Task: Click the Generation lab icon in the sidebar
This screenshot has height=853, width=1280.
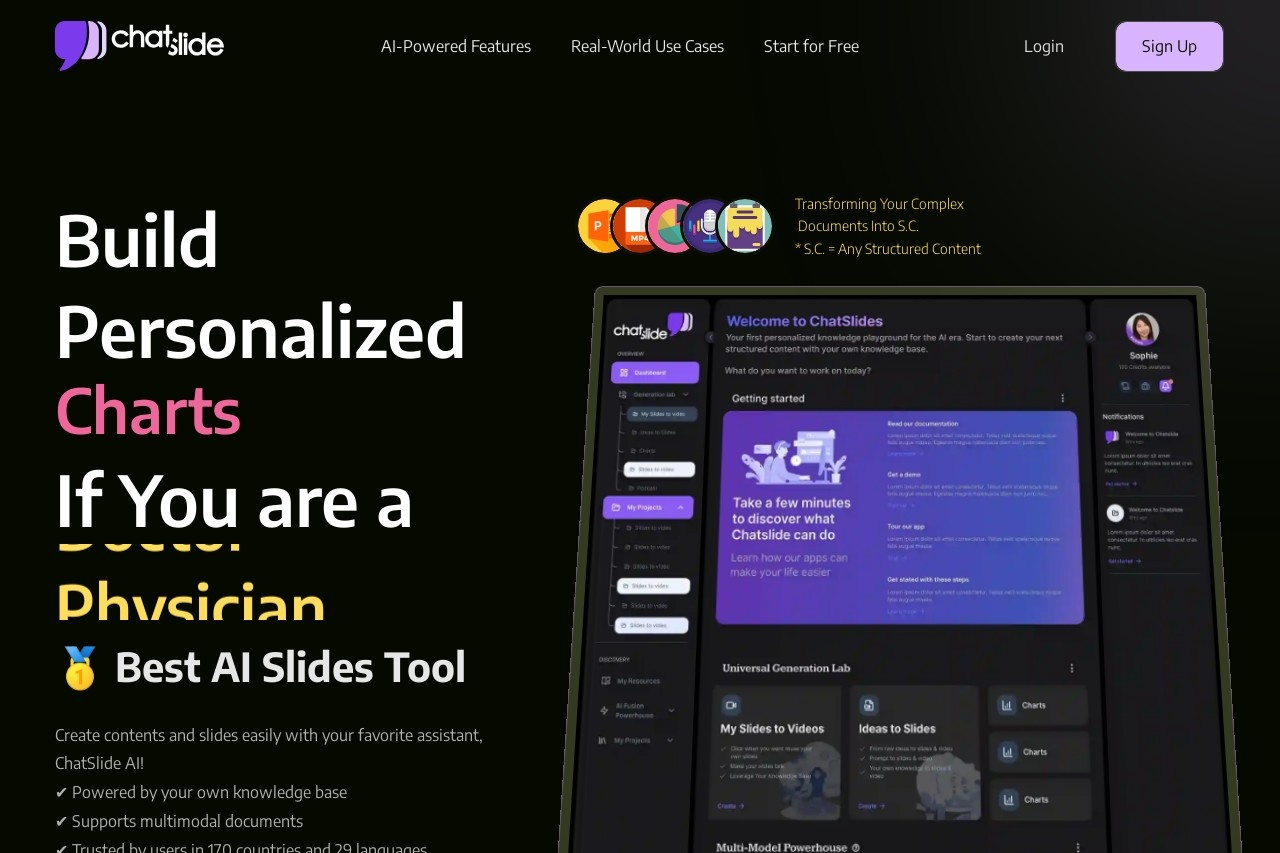Action: click(624, 395)
